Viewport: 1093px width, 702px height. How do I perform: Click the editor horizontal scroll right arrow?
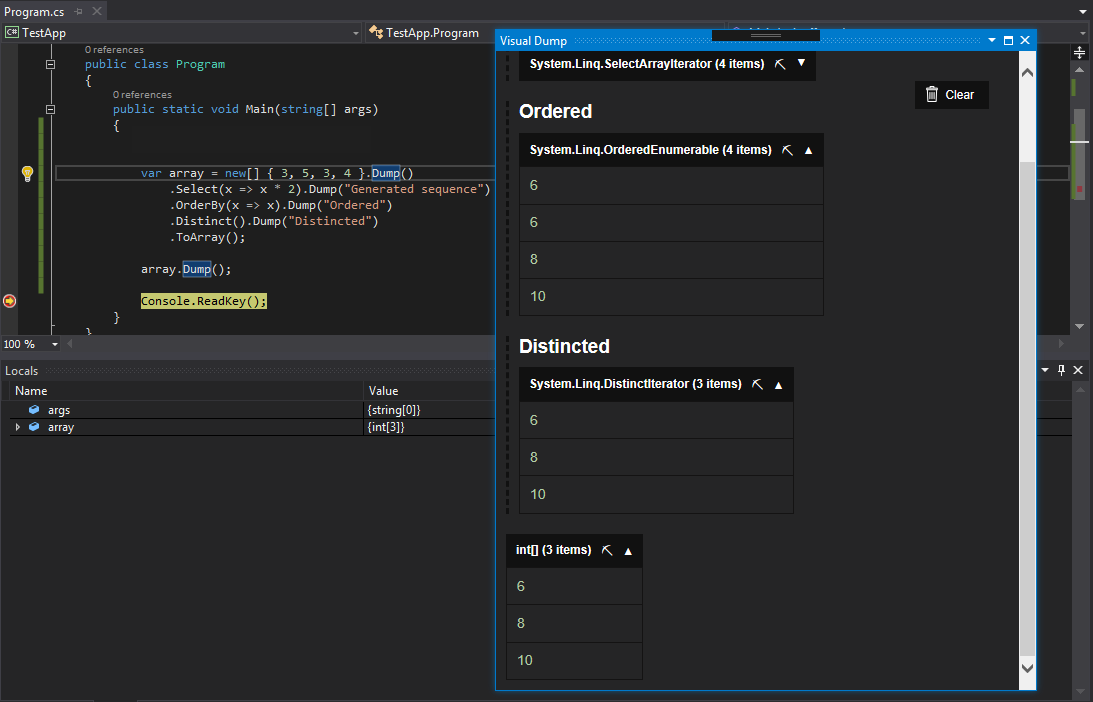[1061, 344]
